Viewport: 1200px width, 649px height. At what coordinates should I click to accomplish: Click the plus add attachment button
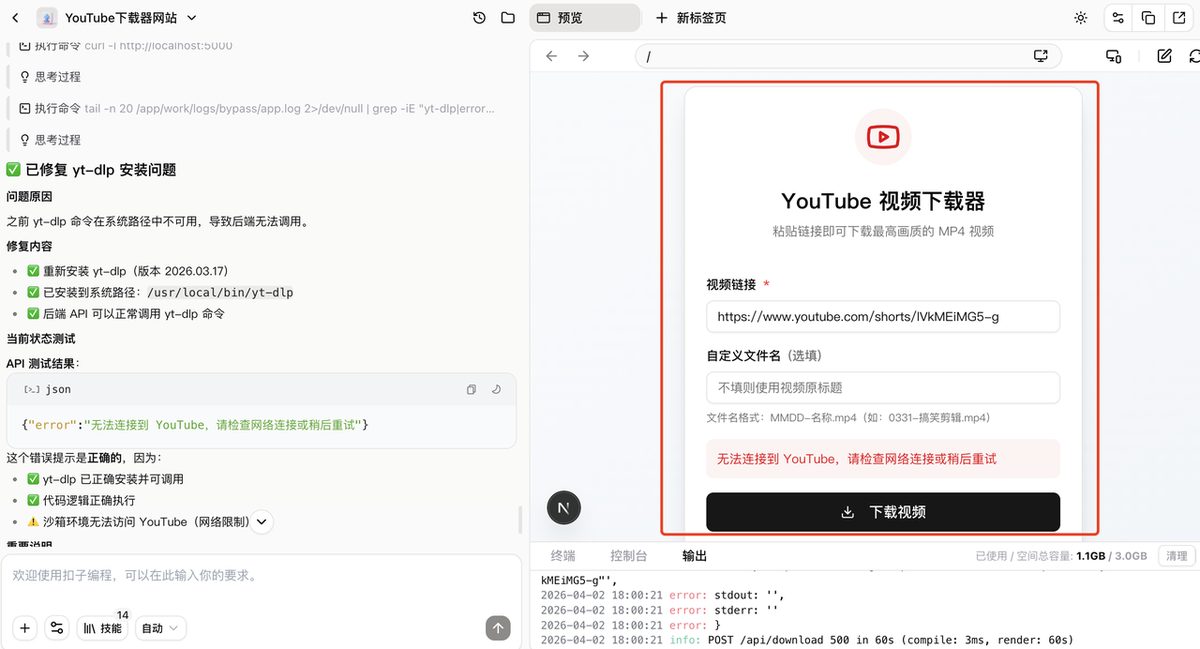click(x=25, y=628)
